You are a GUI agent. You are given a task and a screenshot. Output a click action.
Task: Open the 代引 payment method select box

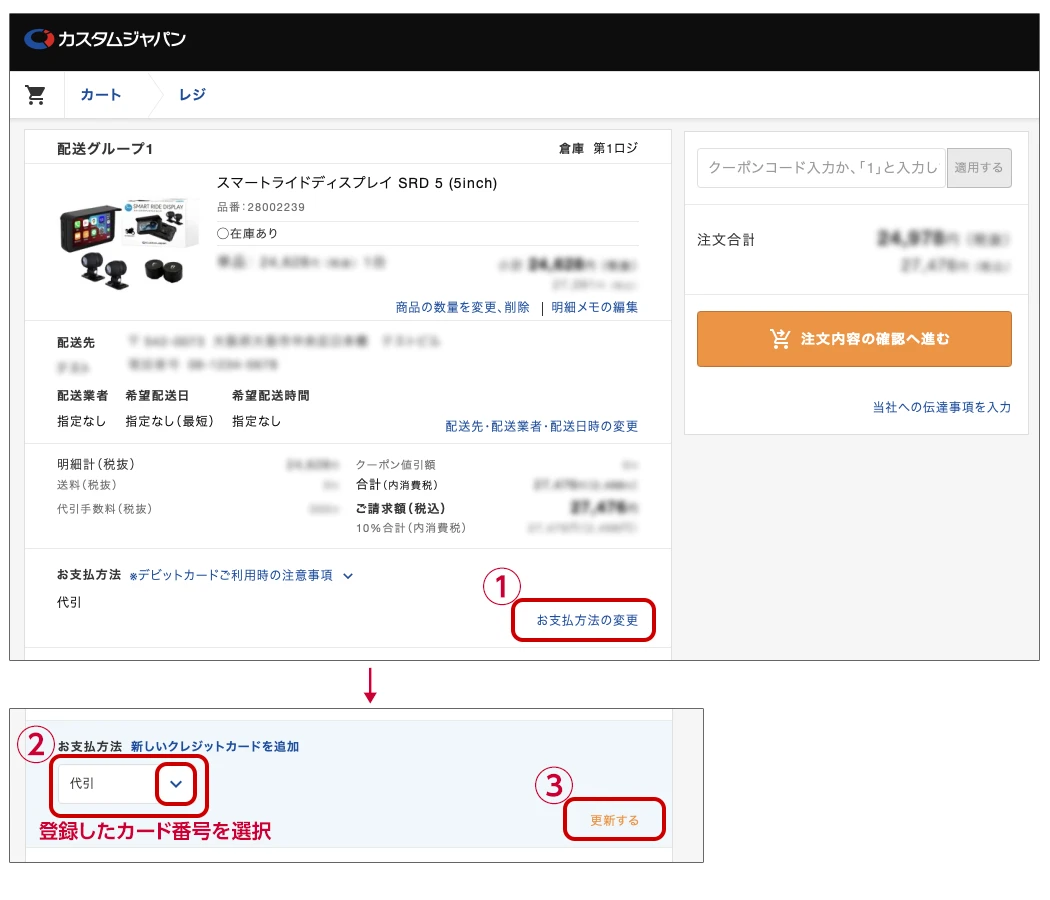108,784
